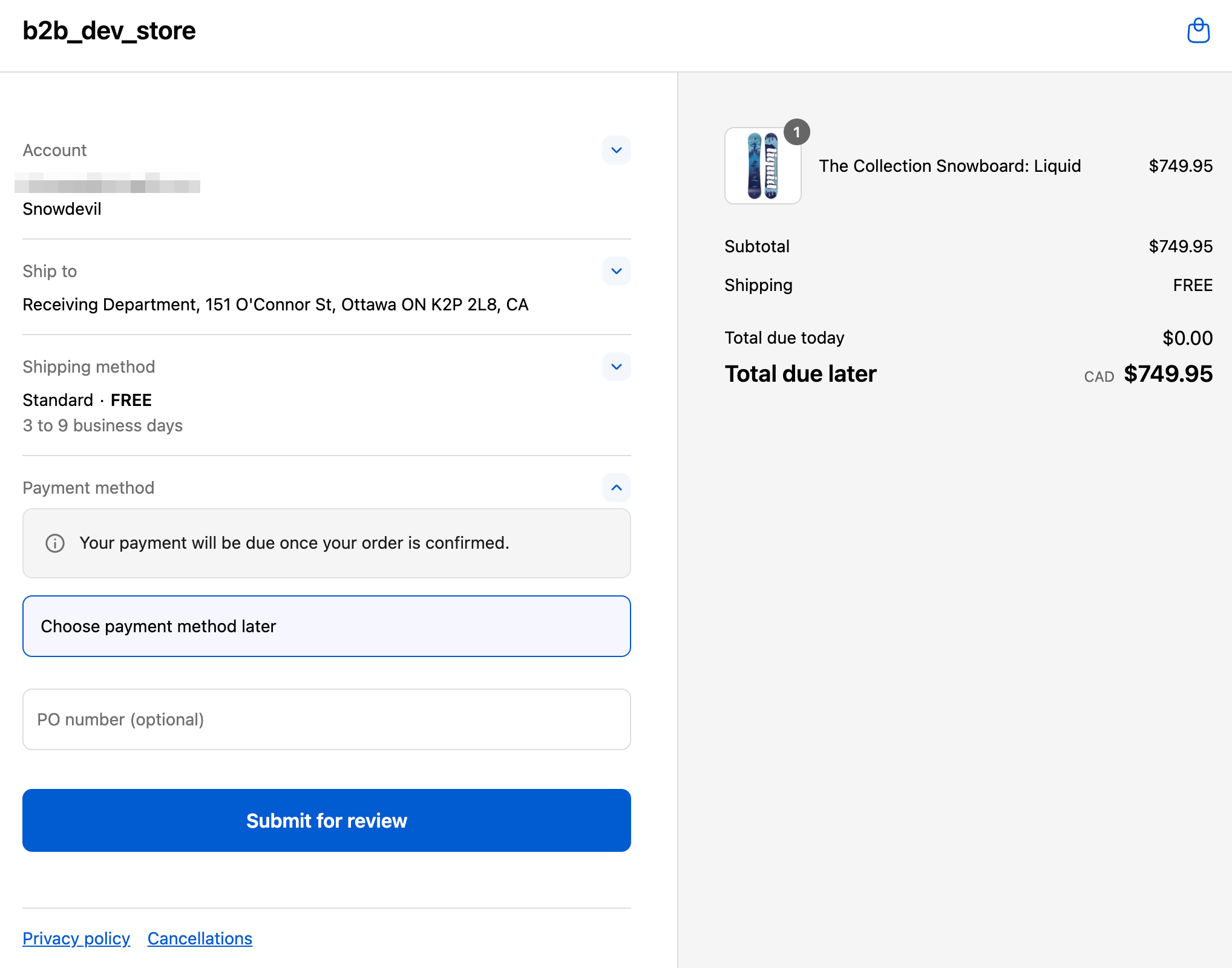Viewport: 1232px width, 968px height.
Task: Select Choose payment method later option
Action: pyautogui.click(x=327, y=626)
